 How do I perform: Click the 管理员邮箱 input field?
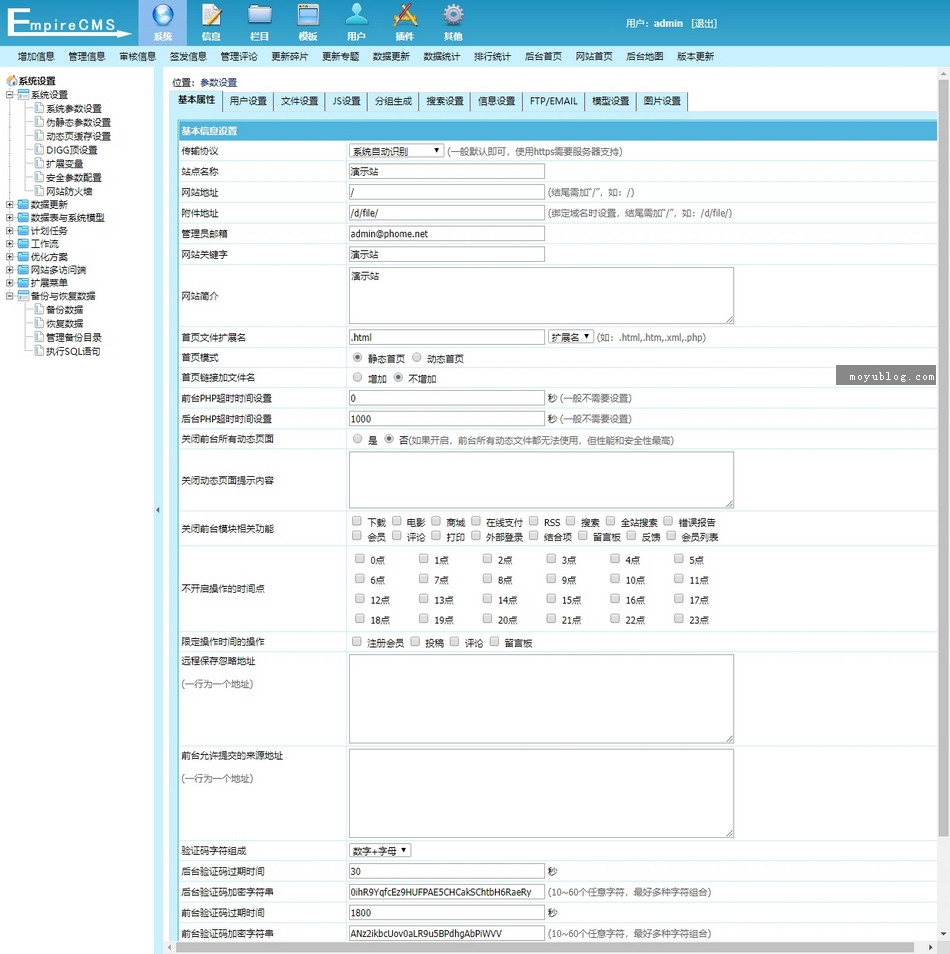(x=447, y=234)
